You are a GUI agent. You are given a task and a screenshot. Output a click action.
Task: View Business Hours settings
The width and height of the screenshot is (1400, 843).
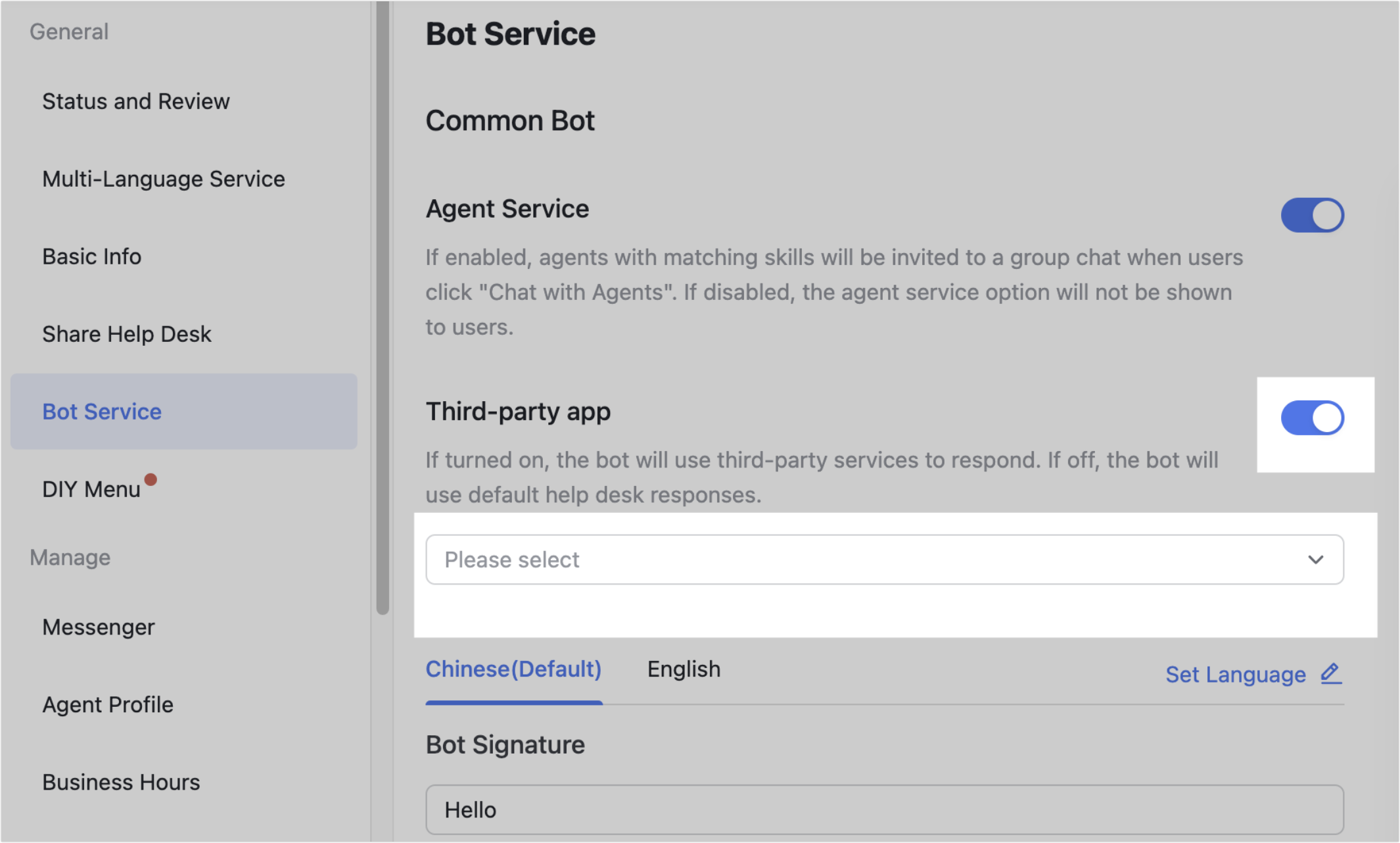(121, 782)
